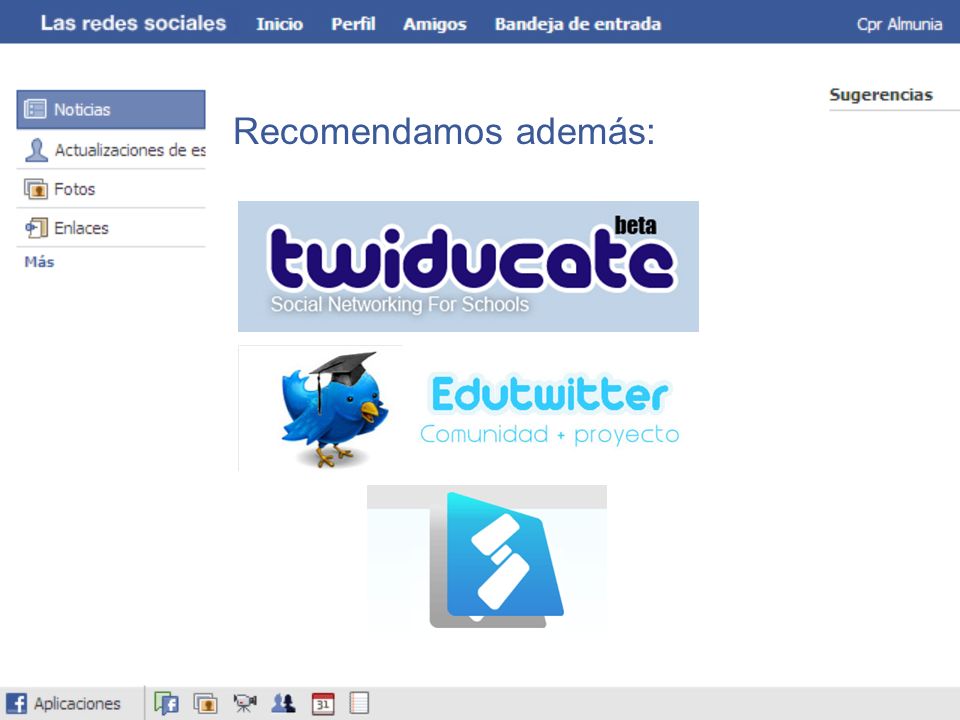The height and width of the screenshot is (720, 960).
Task: Click the Recomendamos además heading
Action: pyautogui.click(x=444, y=131)
